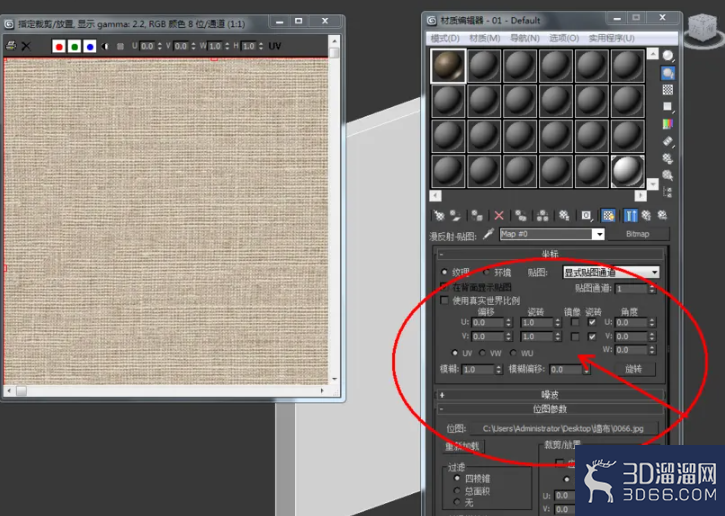Toggle the green channel button

(74, 46)
